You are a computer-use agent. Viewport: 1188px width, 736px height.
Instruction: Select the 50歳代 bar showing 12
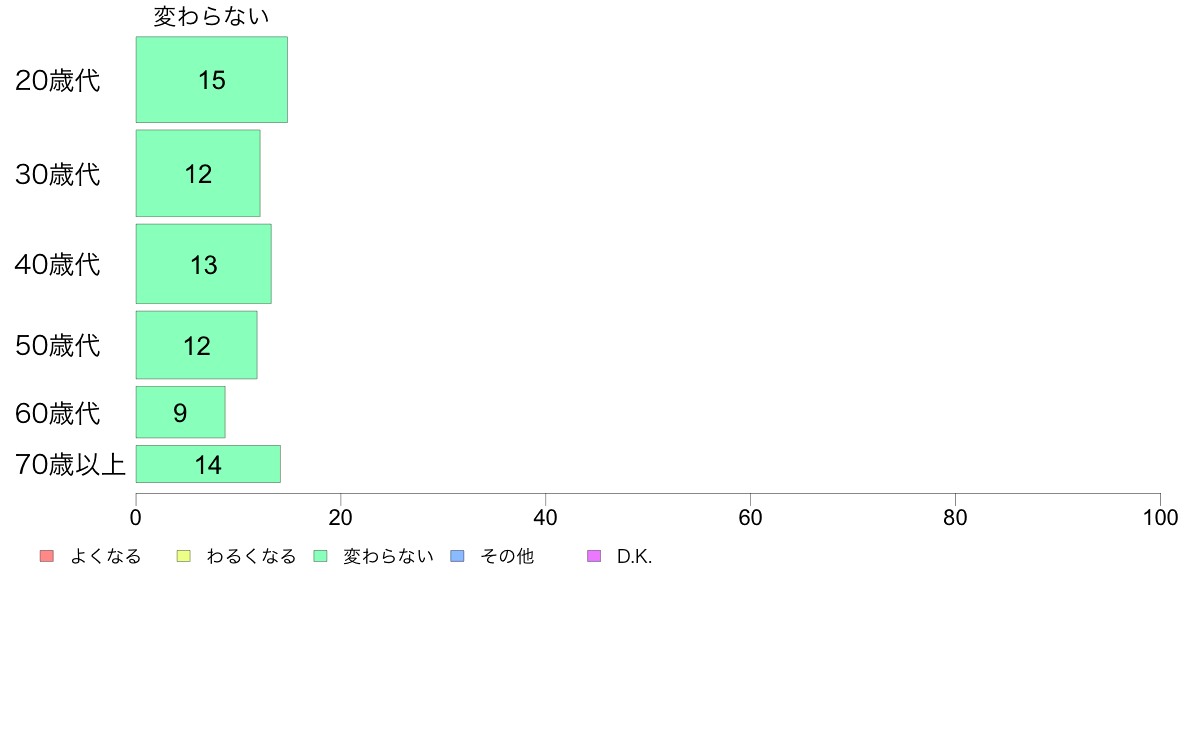tap(196, 345)
